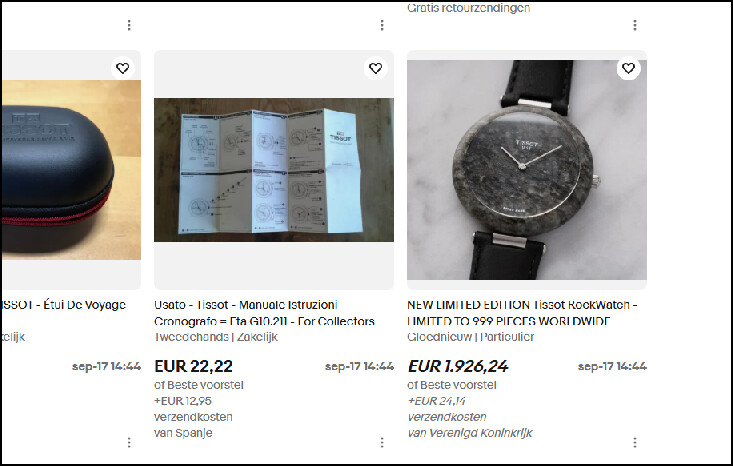
Task: Open the Étui De Voyage listing title
Action: pyautogui.click(x=64, y=305)
